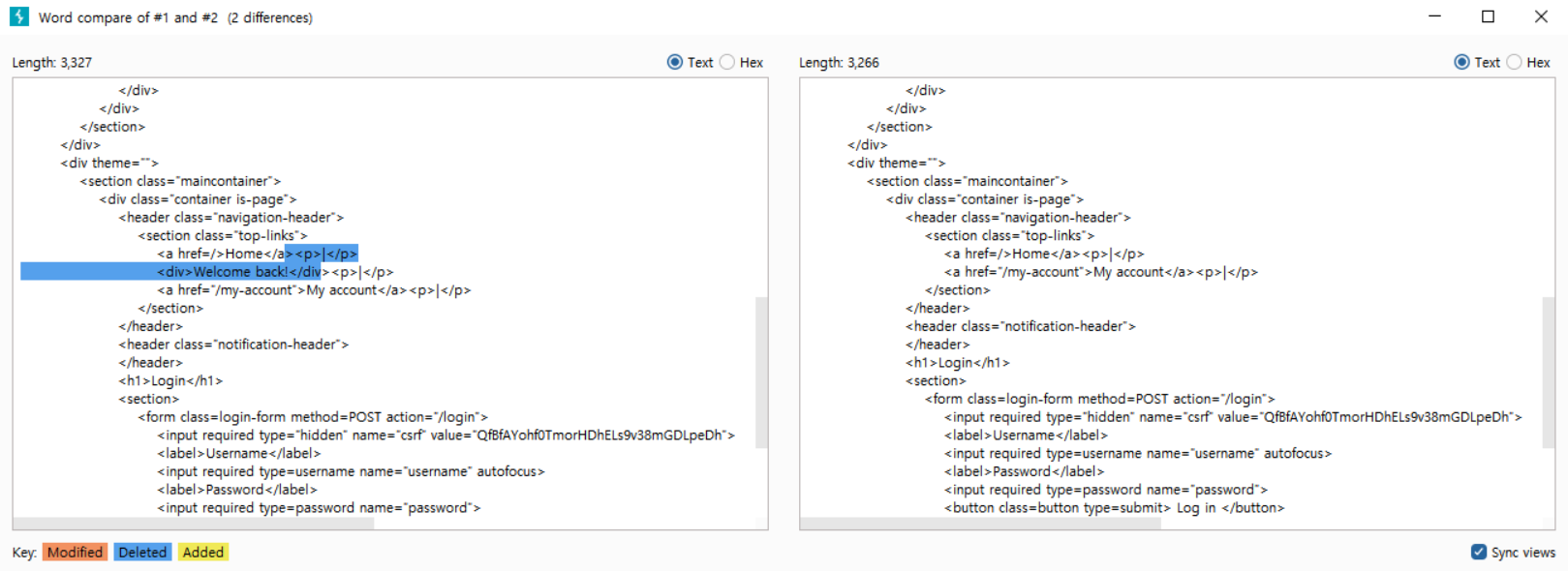Click the 'Key:' legend label
This screenshot has height=571, width=1568.
[24, 552]
